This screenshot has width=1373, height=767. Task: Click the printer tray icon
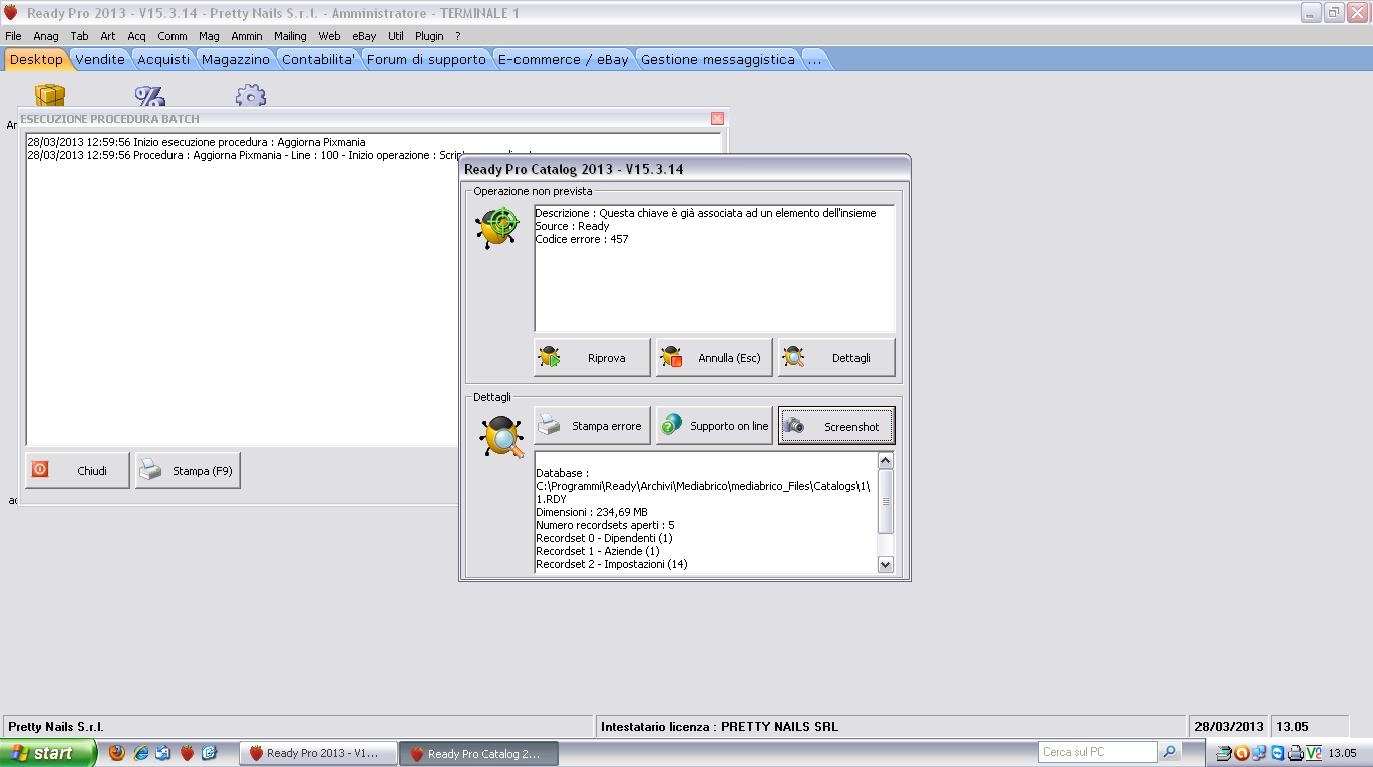(x=1295, y=753)
